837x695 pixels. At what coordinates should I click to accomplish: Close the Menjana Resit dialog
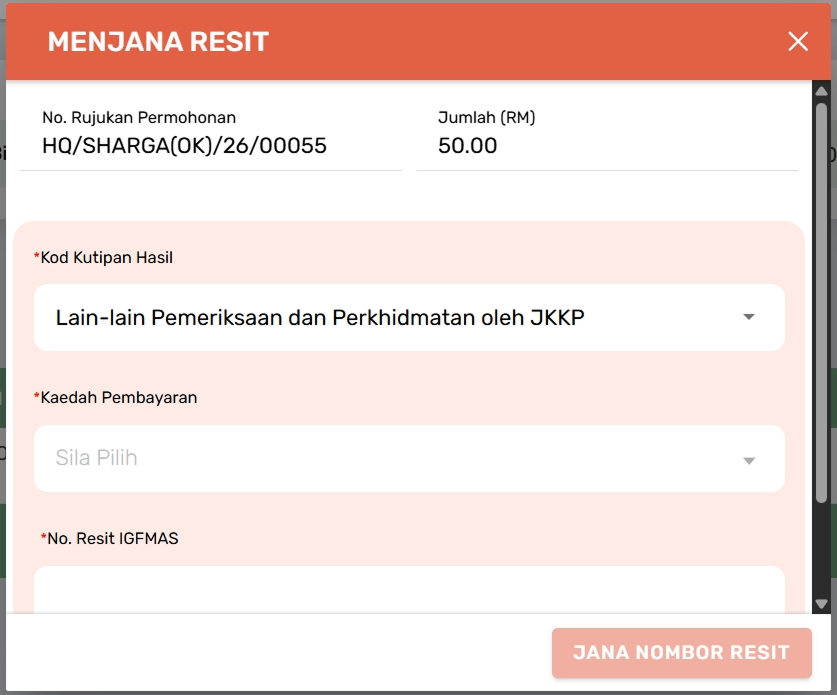(x=798, y=41)
